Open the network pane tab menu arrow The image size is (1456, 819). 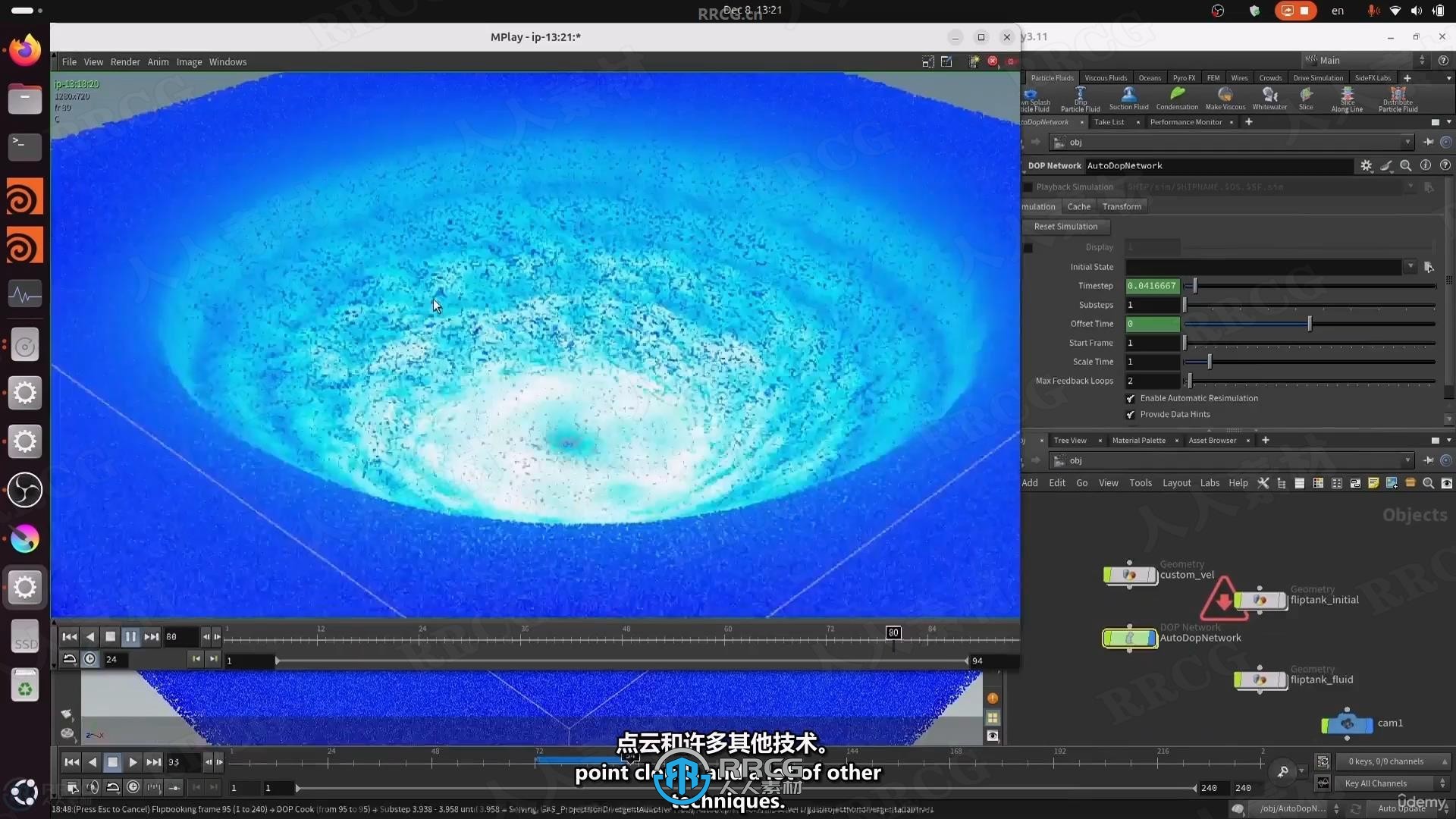pos(1448,441)
